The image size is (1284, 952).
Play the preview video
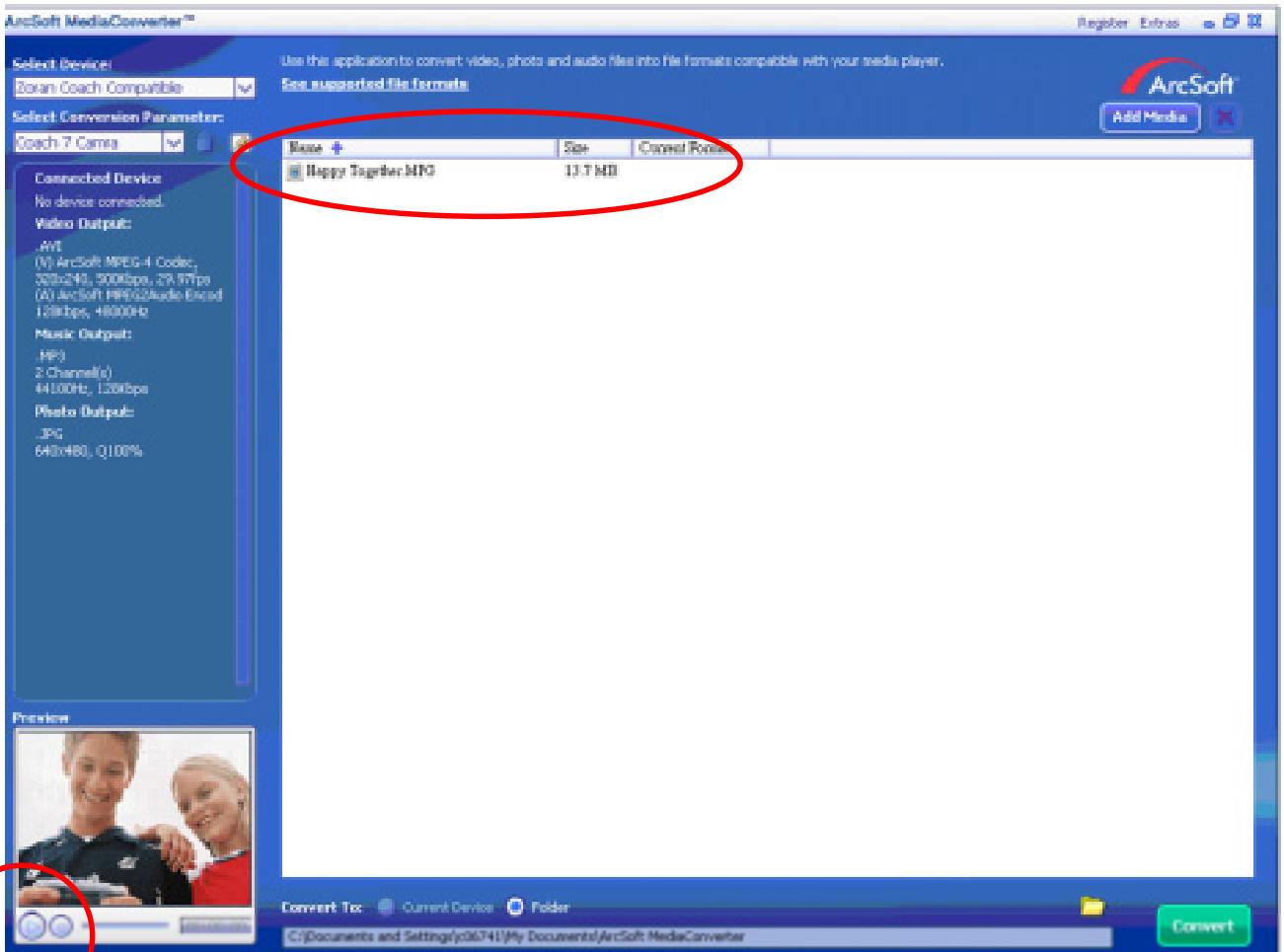coord(31,926)
